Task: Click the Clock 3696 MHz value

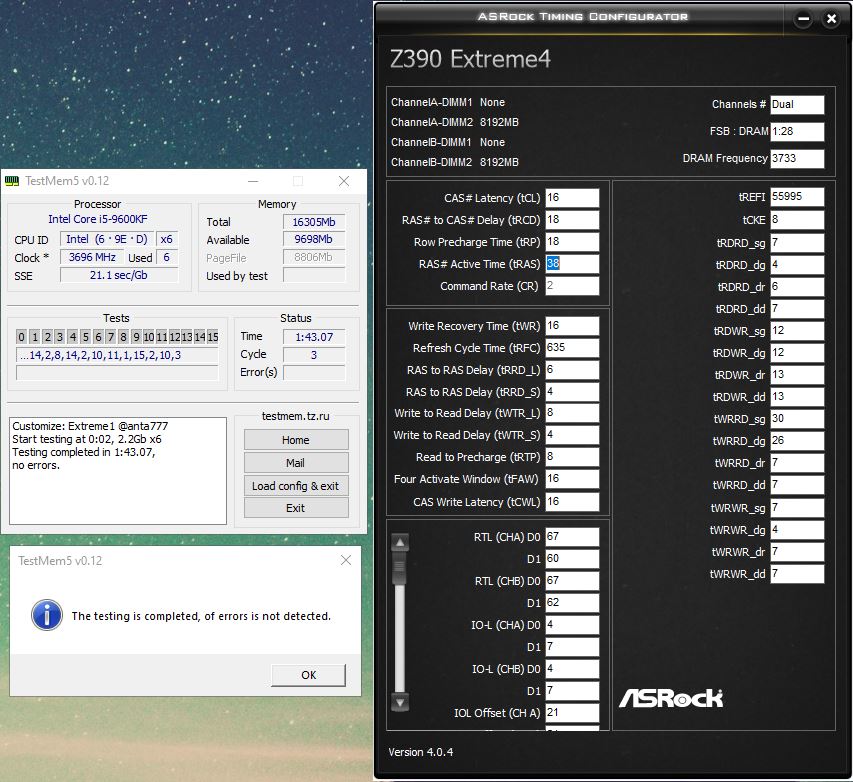Action: (92, 257)
